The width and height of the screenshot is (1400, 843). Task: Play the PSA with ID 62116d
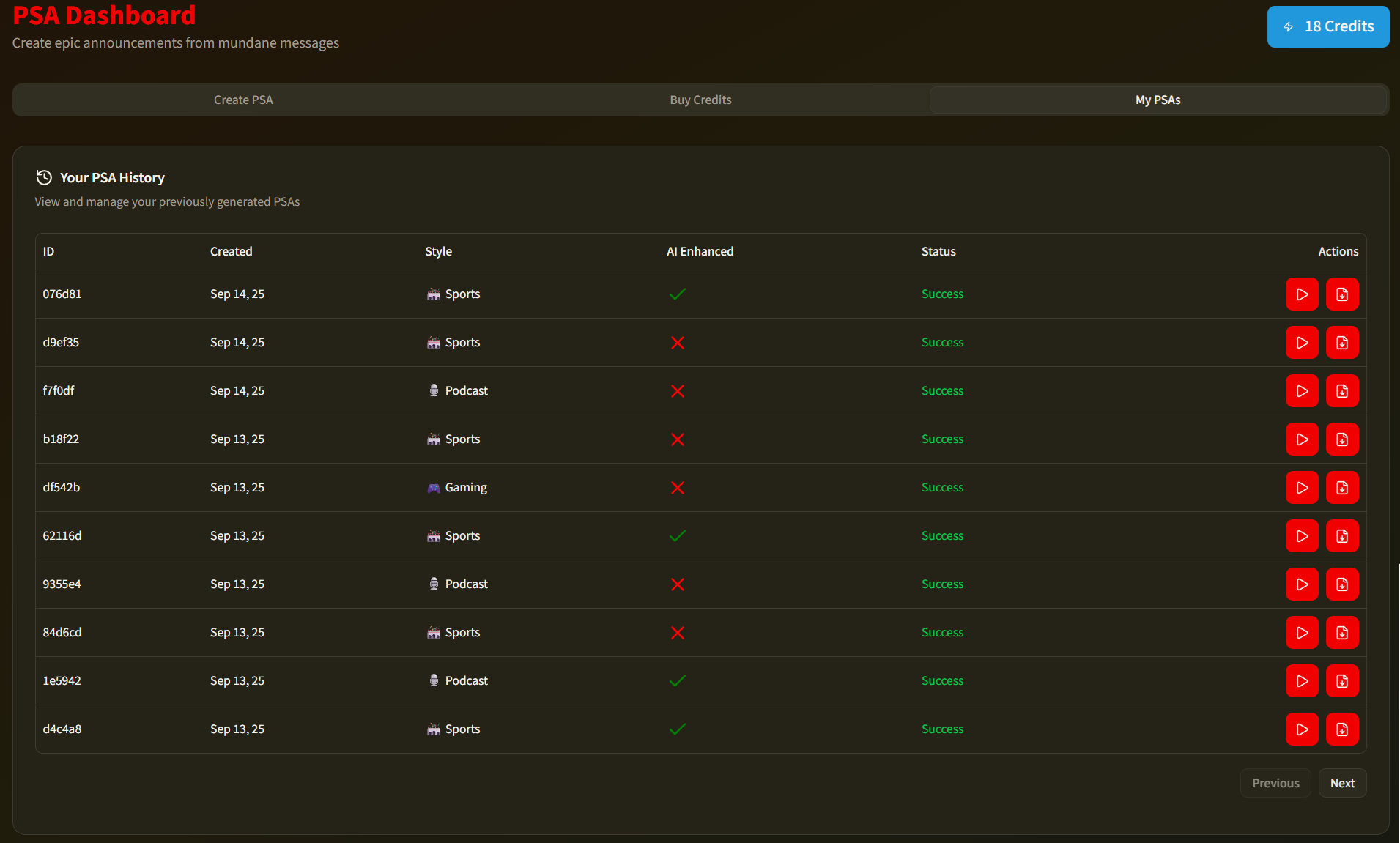[x=1302, y=536]
